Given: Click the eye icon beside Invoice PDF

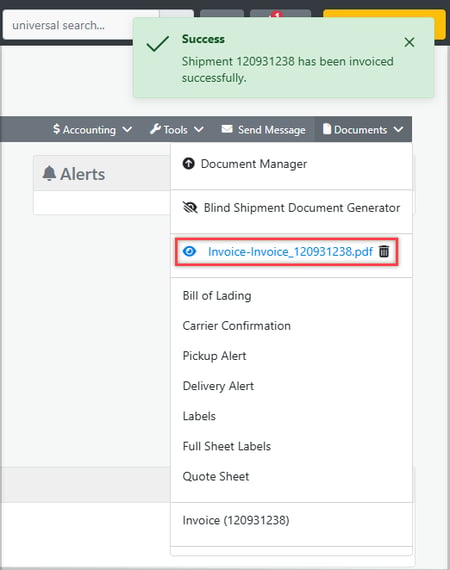Looking at the screenshot, I should pos(189,252).
